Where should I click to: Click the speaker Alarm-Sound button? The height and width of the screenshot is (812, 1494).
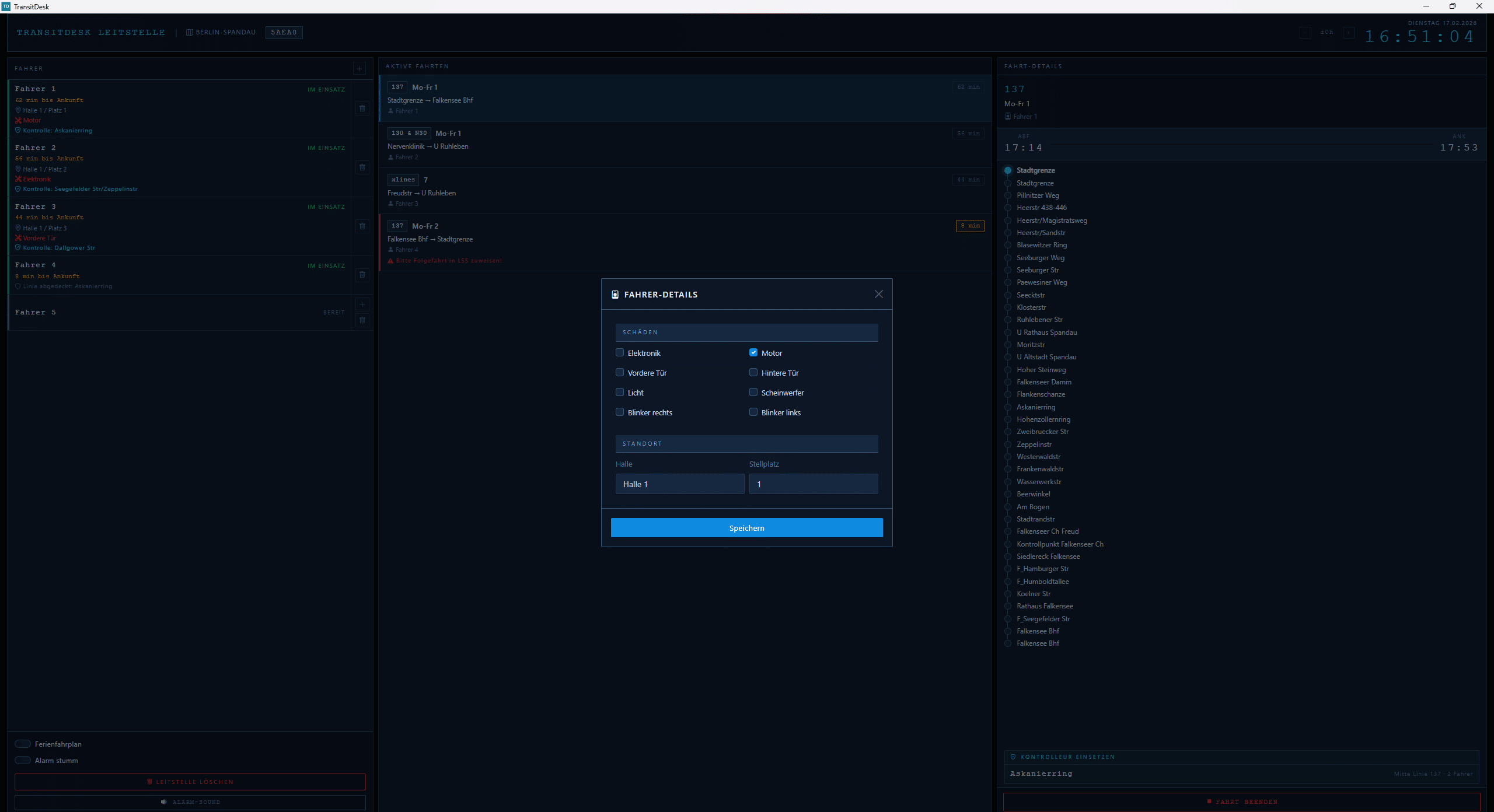coord(190,802)
